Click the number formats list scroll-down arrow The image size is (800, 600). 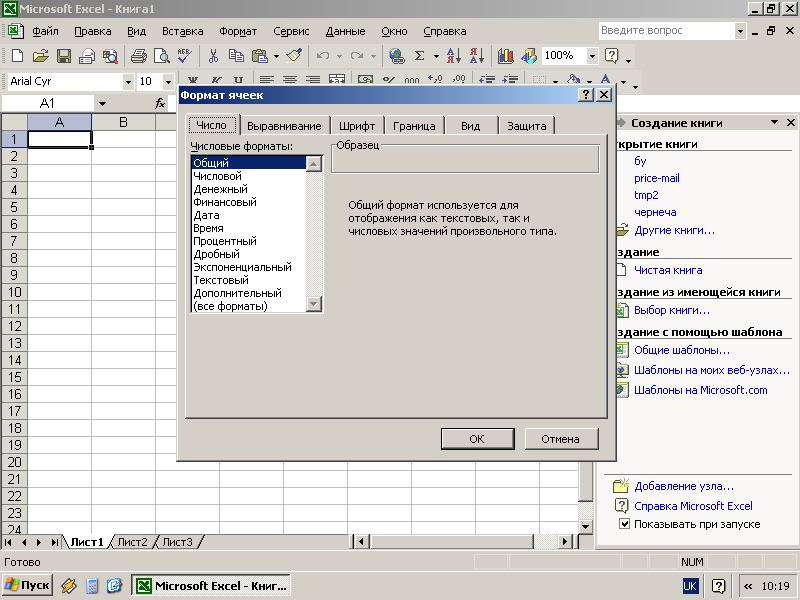tap(314, 305)
